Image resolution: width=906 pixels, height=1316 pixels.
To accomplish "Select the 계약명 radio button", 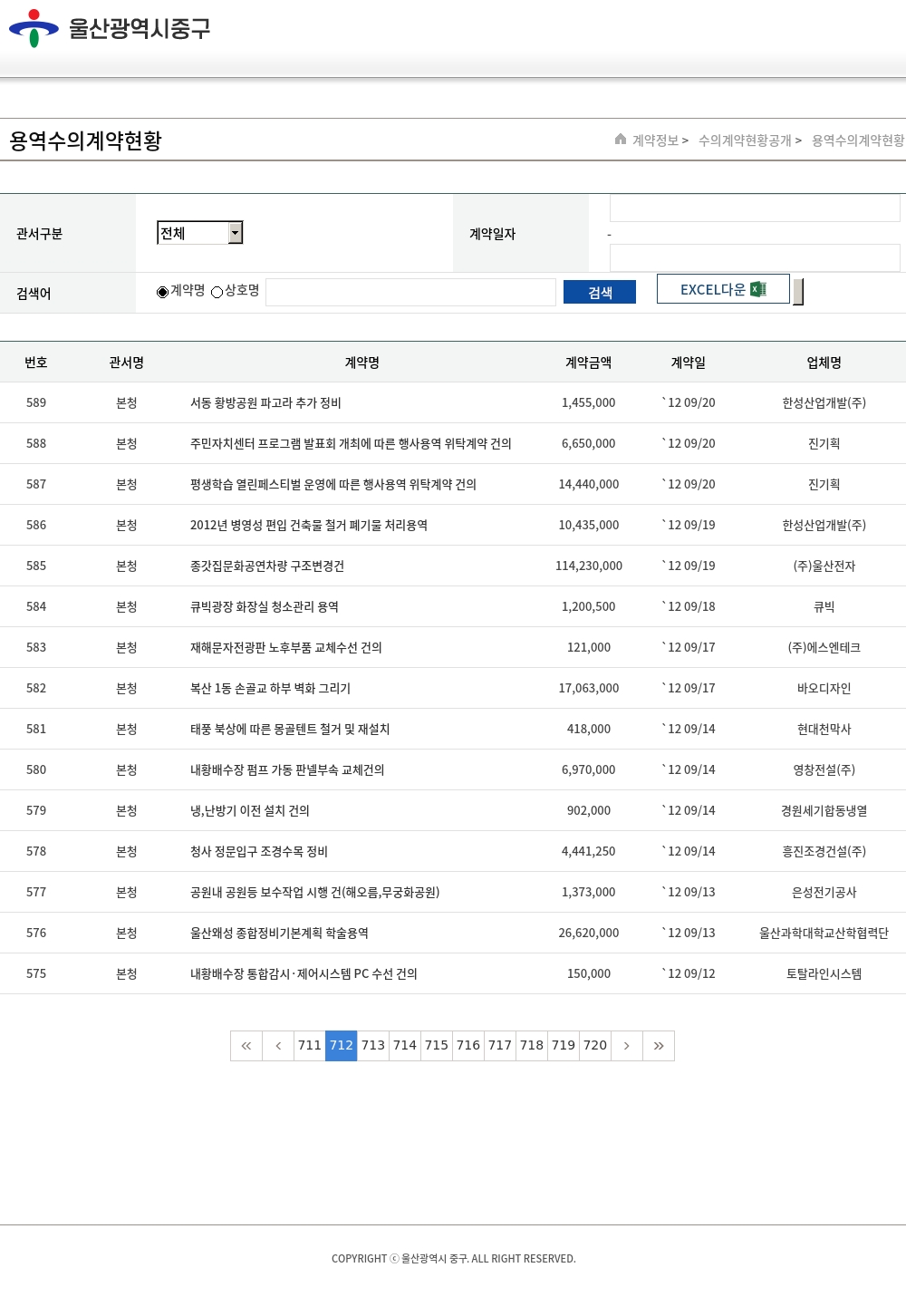I will [x=163, y=292].
